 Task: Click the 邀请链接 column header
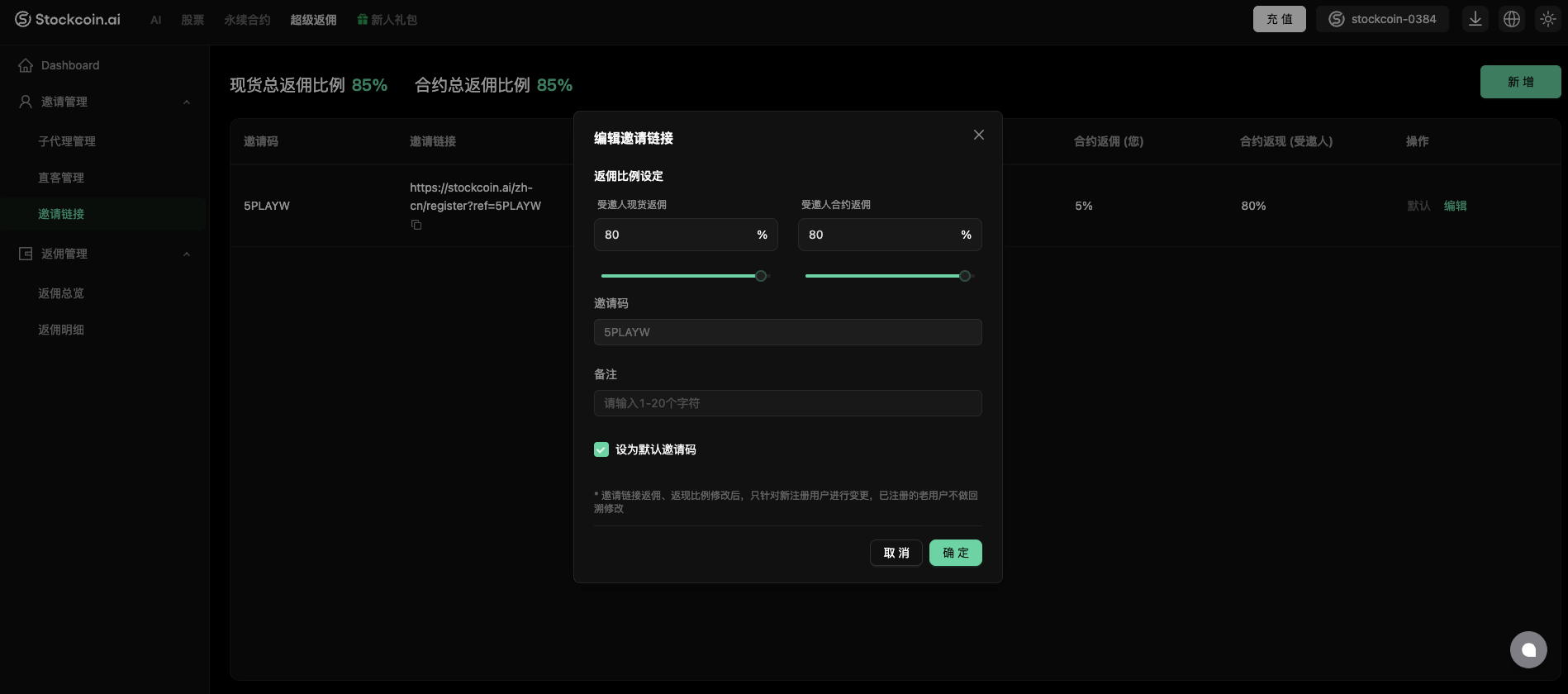coord(433,141)
